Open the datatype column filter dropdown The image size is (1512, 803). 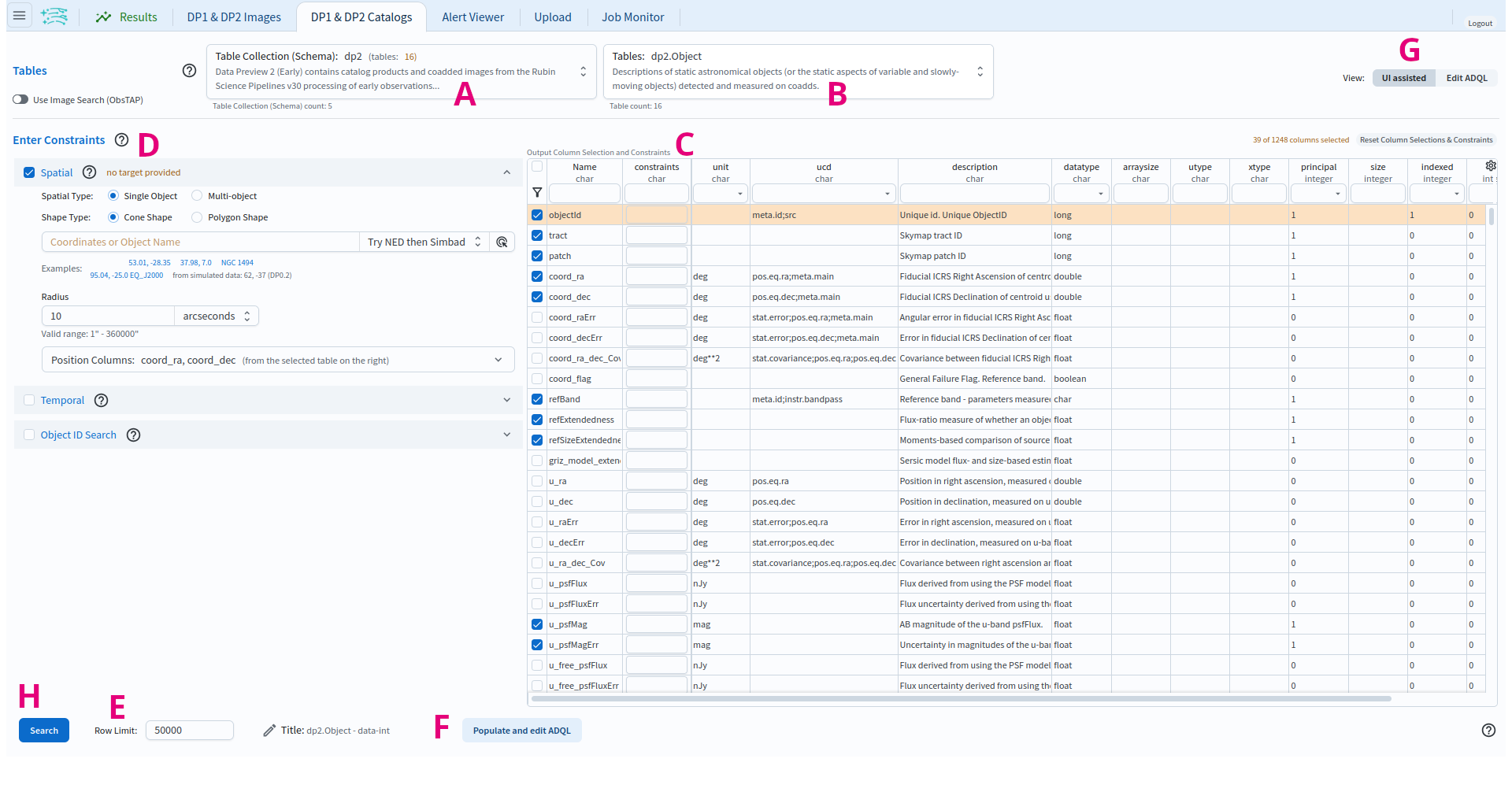(x=1081, y=193)
